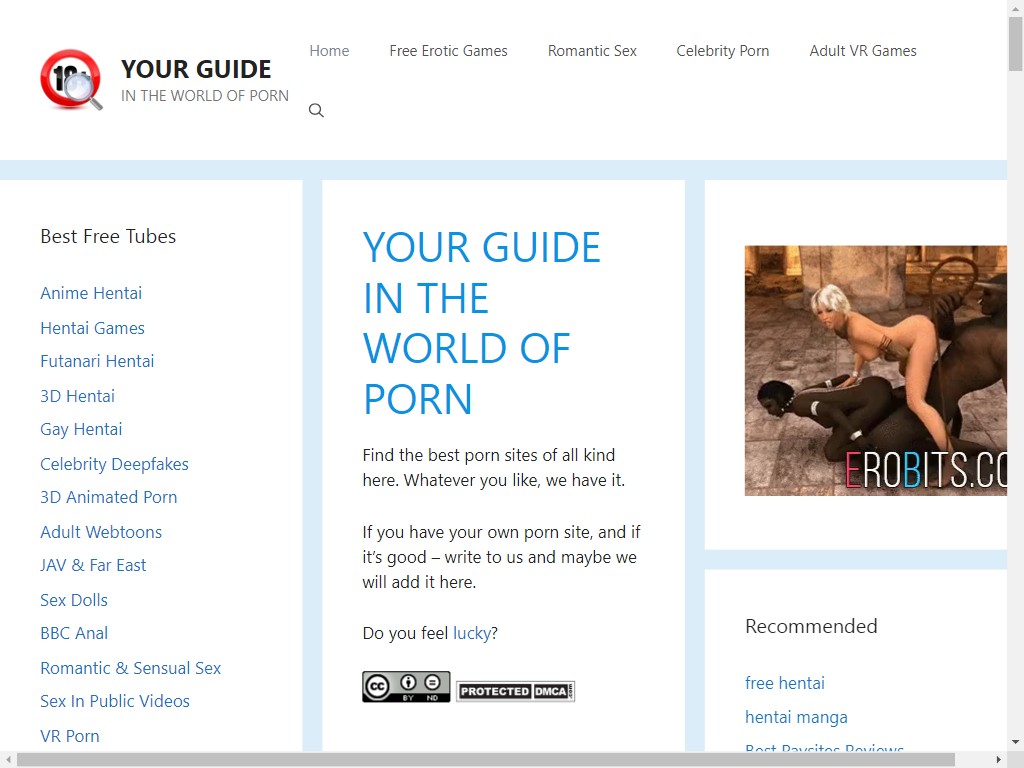Image resolution: width=1024 pixels, height=768 pixels.
Task: Open the 3D Hentai link
Action: (x=77, y=396)
